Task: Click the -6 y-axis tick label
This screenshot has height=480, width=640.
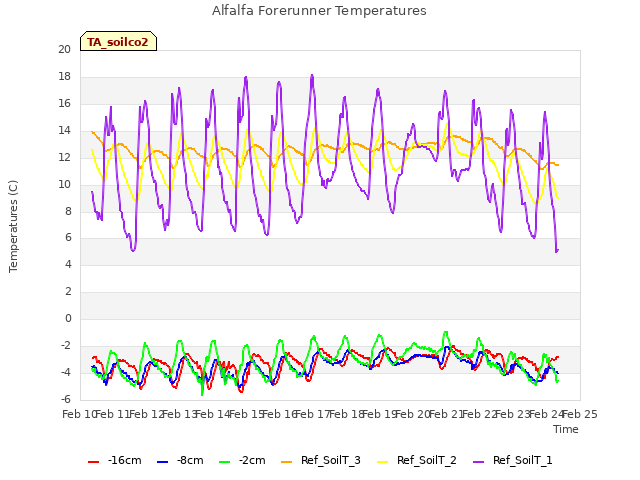Action: (x=66, y=399)
